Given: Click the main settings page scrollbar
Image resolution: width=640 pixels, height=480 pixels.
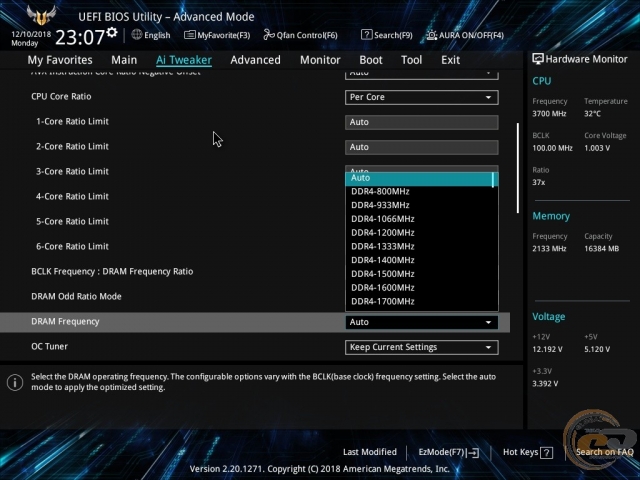Looking at the screenshot, I should (x=518, y=168).
